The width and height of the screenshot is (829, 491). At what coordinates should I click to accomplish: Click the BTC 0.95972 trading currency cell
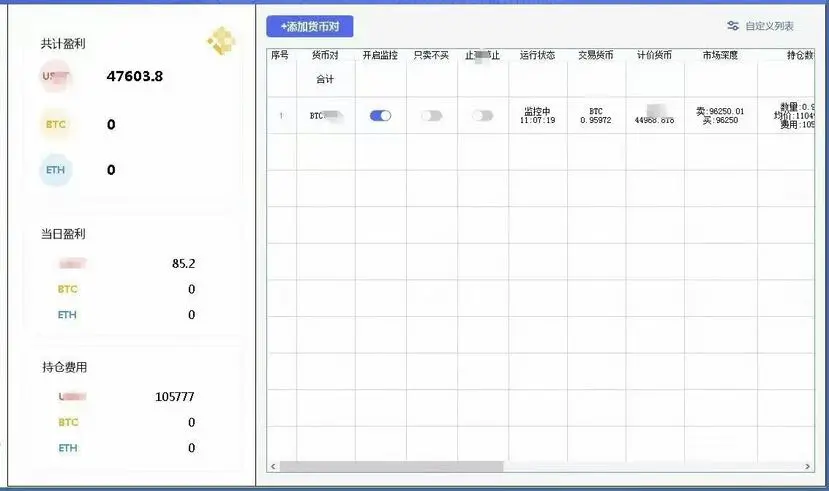(596, 116)
